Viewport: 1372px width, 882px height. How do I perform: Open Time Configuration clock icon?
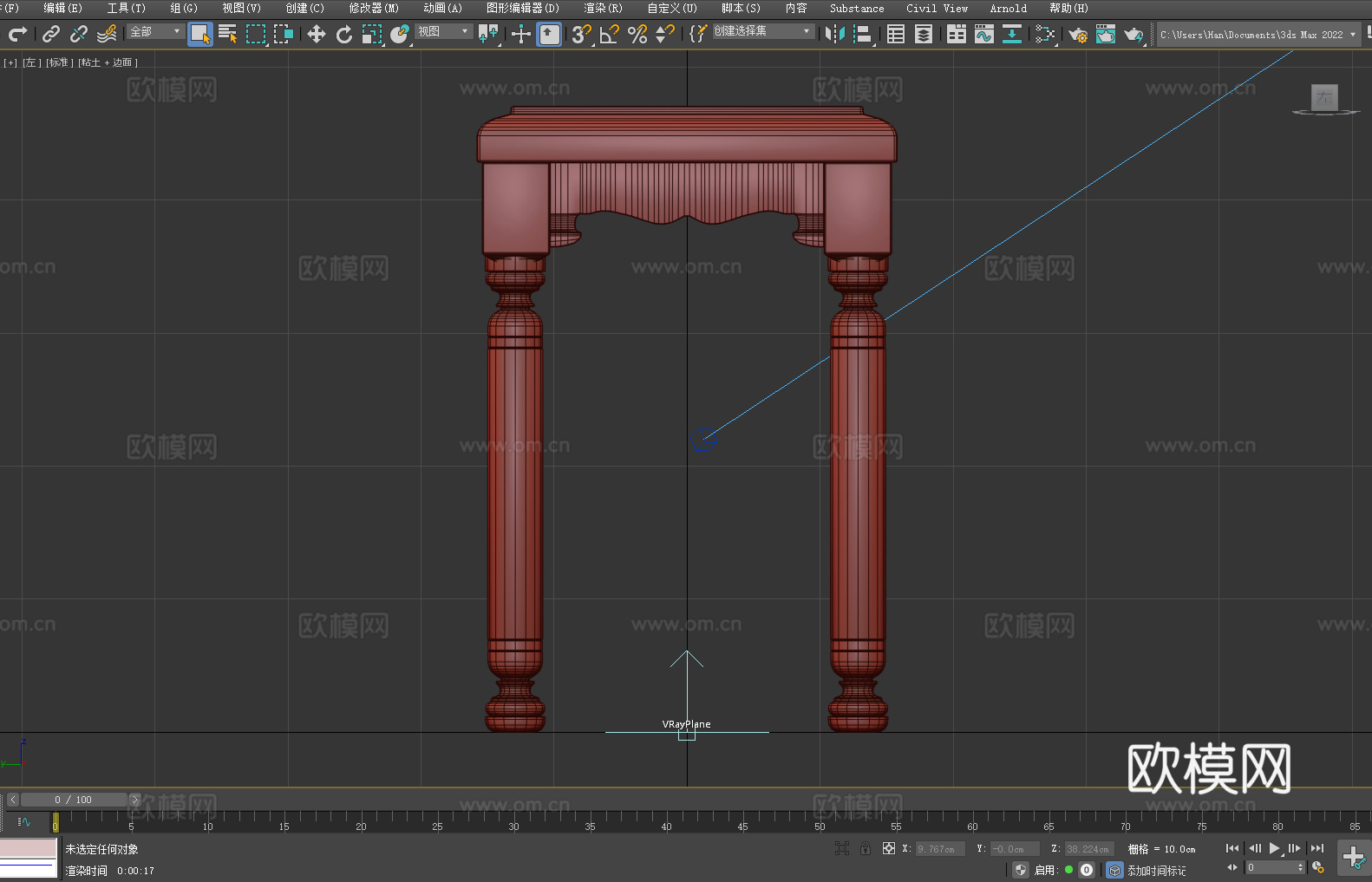[1318, 867]
